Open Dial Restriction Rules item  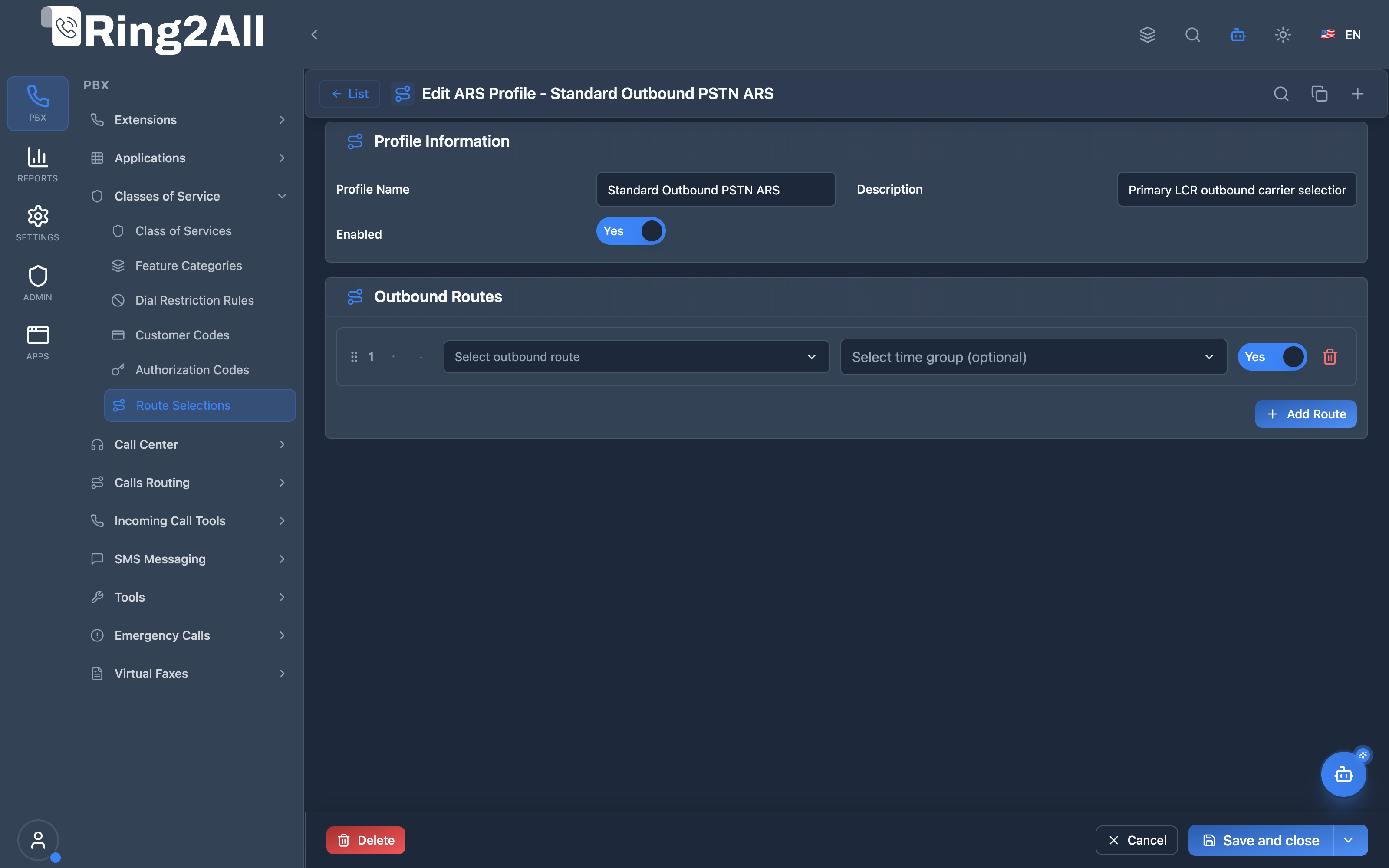click(x=200, y=300)
